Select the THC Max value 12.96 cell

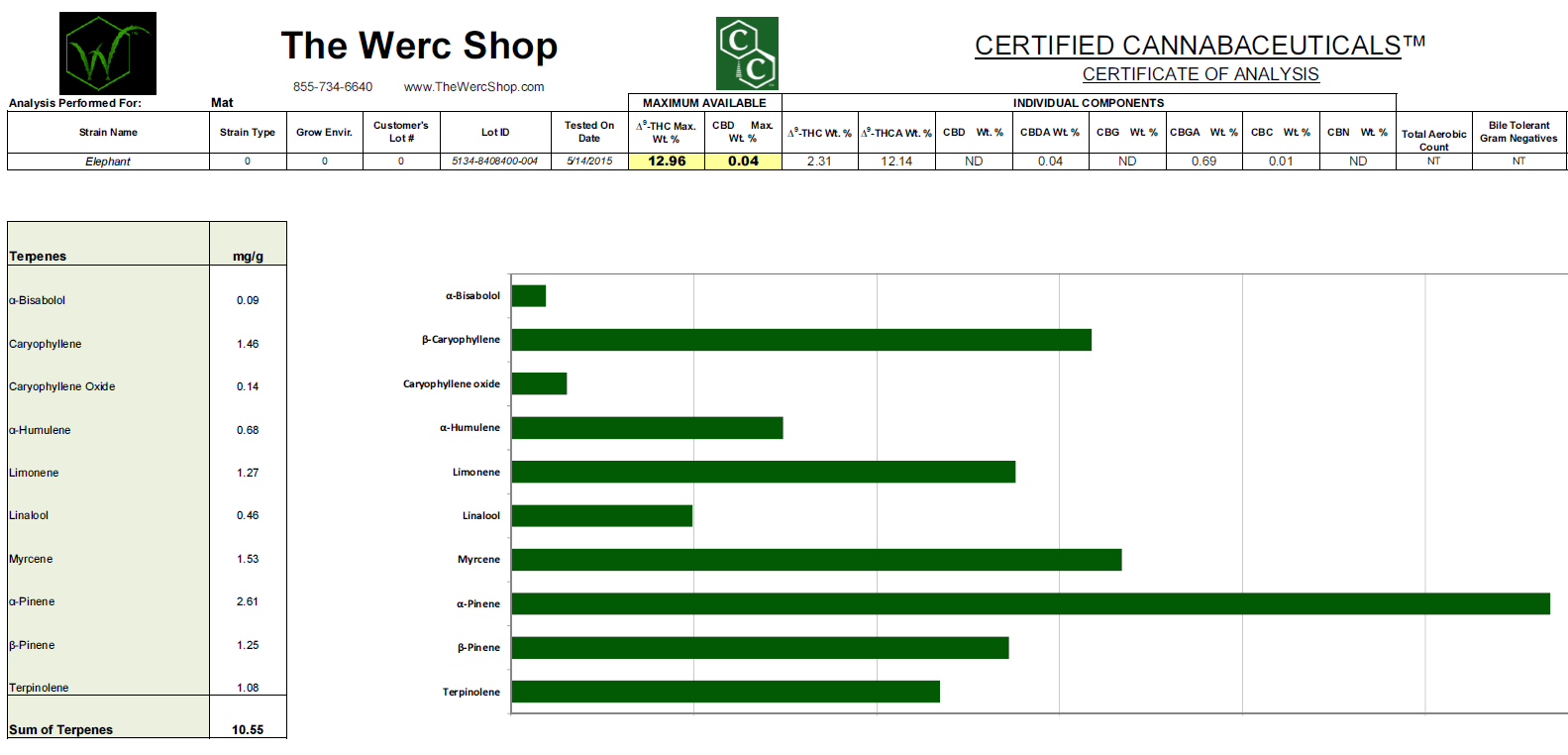[x=667, y=162]
